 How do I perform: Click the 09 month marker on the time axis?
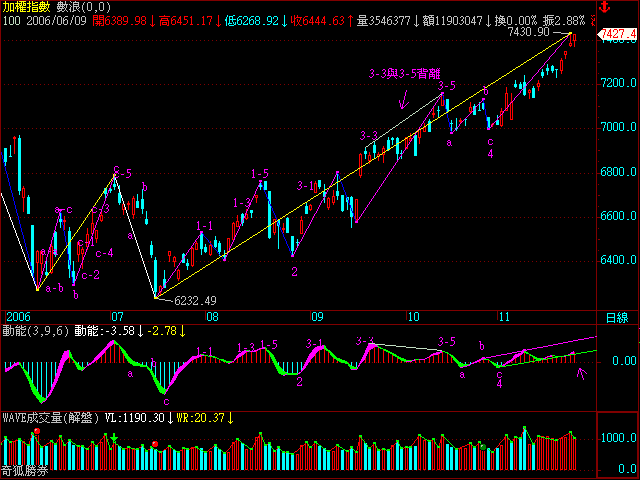(317, 317)
